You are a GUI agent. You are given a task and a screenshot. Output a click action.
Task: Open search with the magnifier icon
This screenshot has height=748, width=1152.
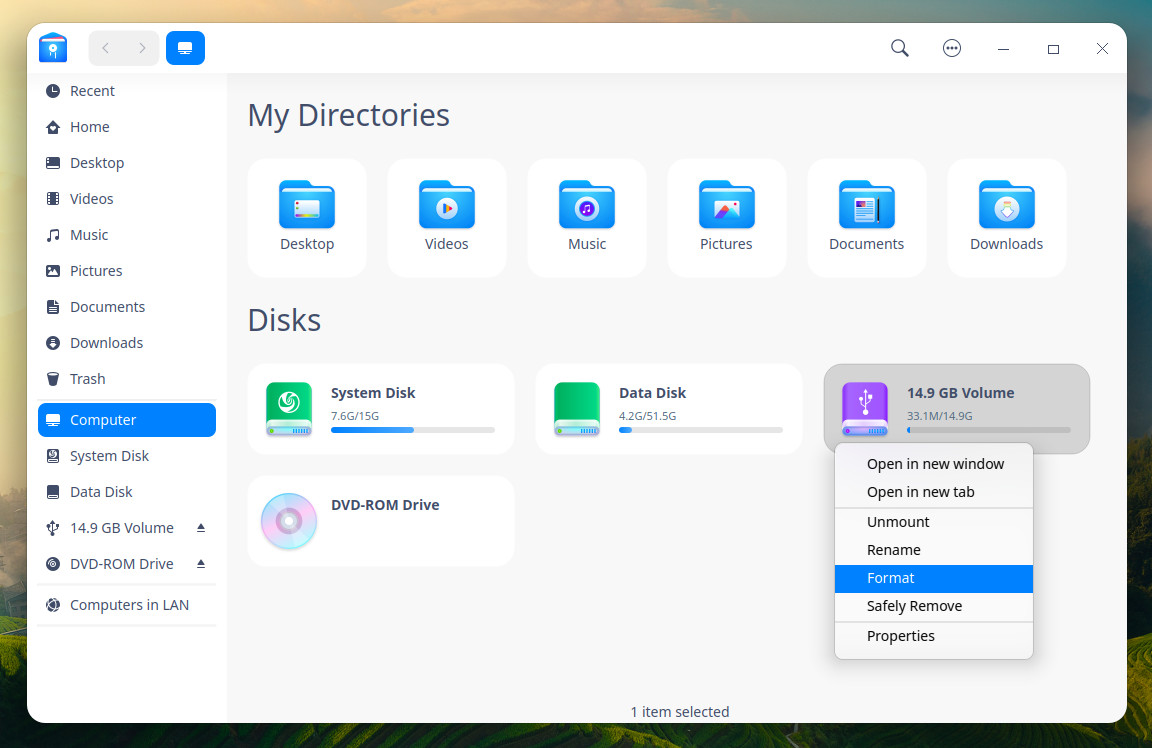tap(899, 48)
